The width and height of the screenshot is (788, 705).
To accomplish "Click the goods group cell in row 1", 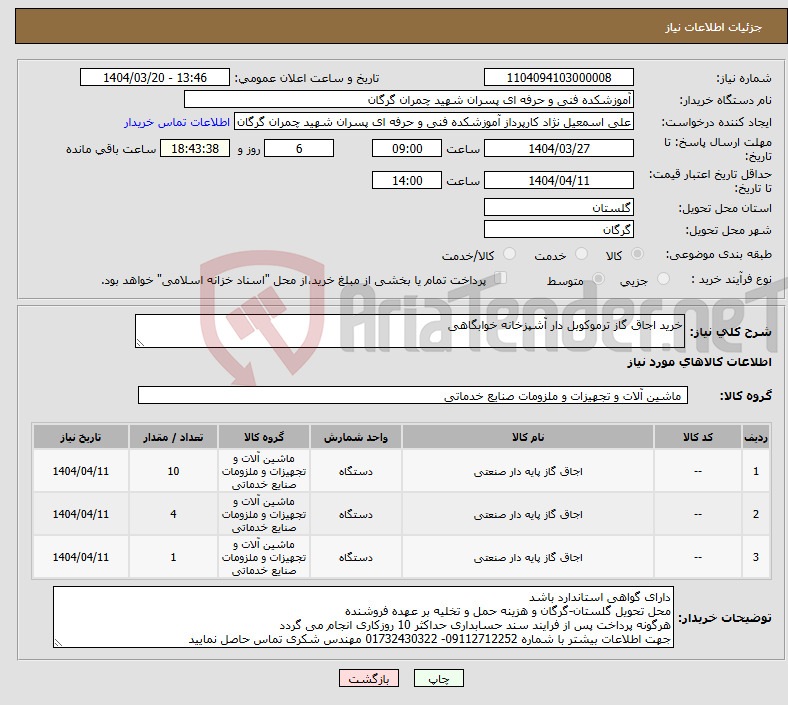I will pyautogui.click(x=264, y=471).
